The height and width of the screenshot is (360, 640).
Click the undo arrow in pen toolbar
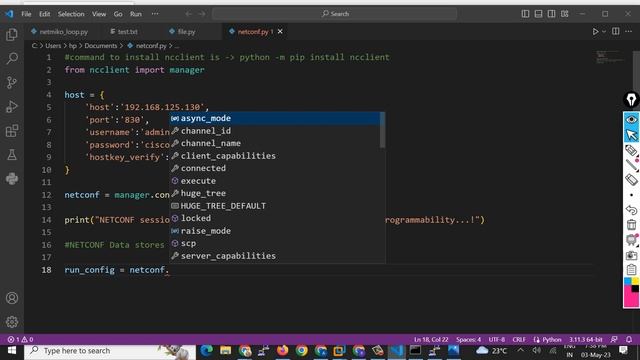(631, 210)
